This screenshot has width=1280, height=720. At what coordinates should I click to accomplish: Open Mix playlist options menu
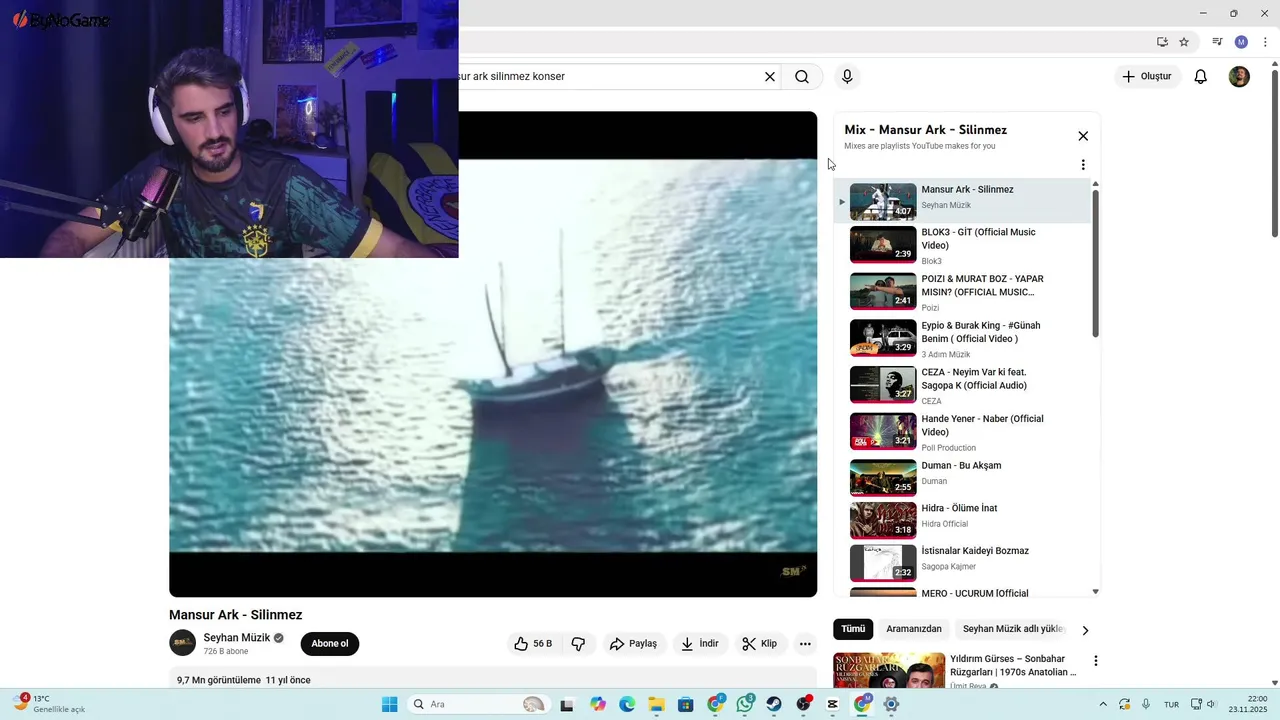1083,165
